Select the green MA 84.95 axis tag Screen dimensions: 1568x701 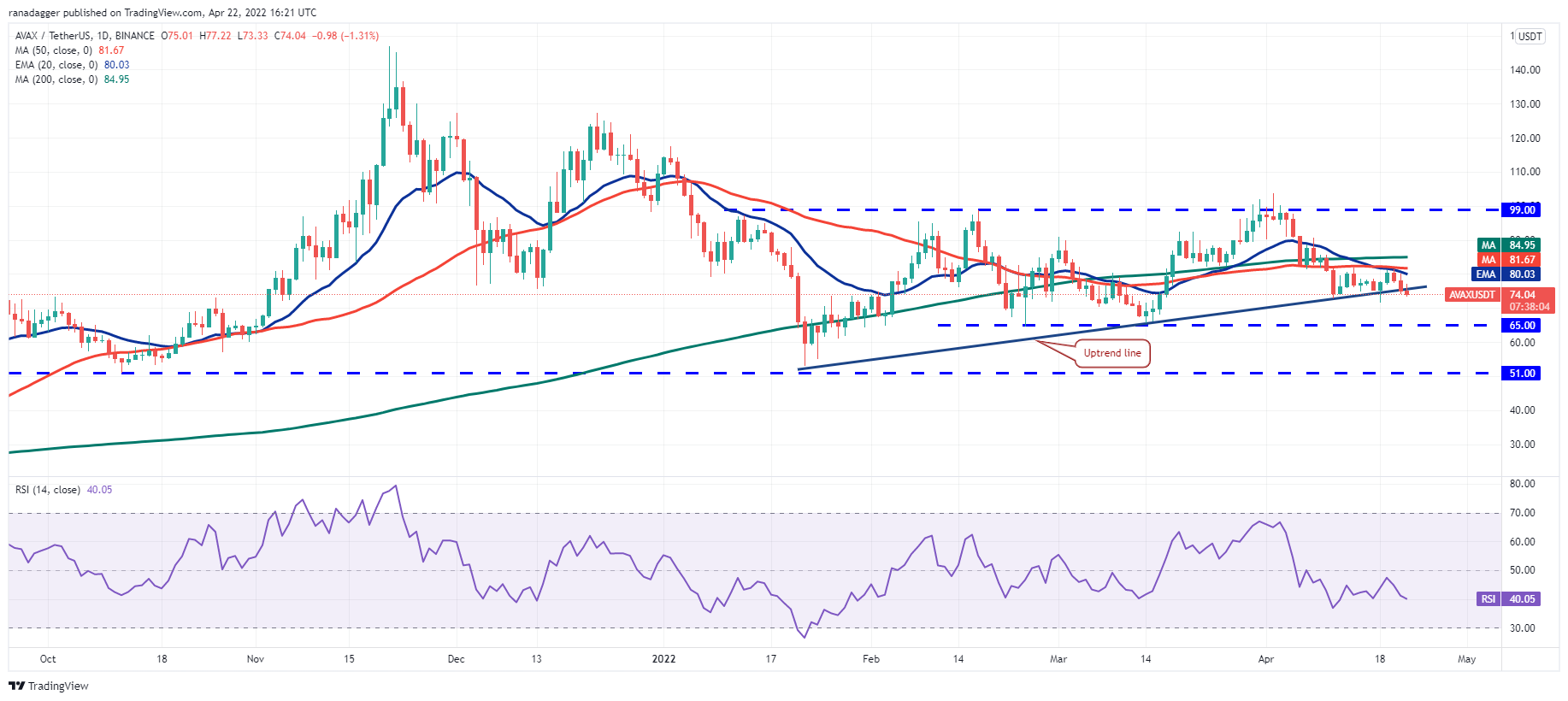[x=1509, y=245]
